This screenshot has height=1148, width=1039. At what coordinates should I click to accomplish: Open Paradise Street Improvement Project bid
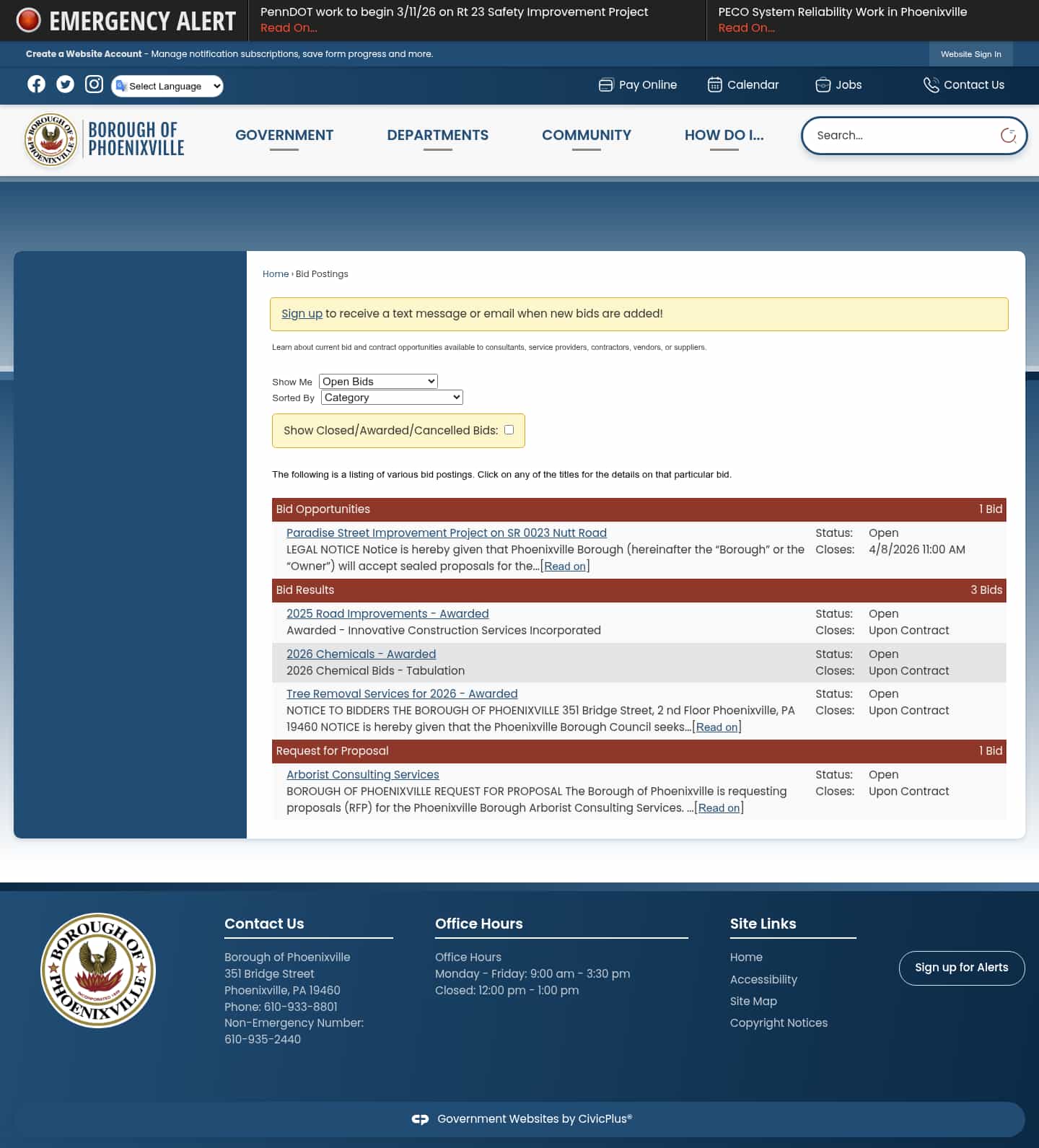pyautogui.click(x=447, y=533)
